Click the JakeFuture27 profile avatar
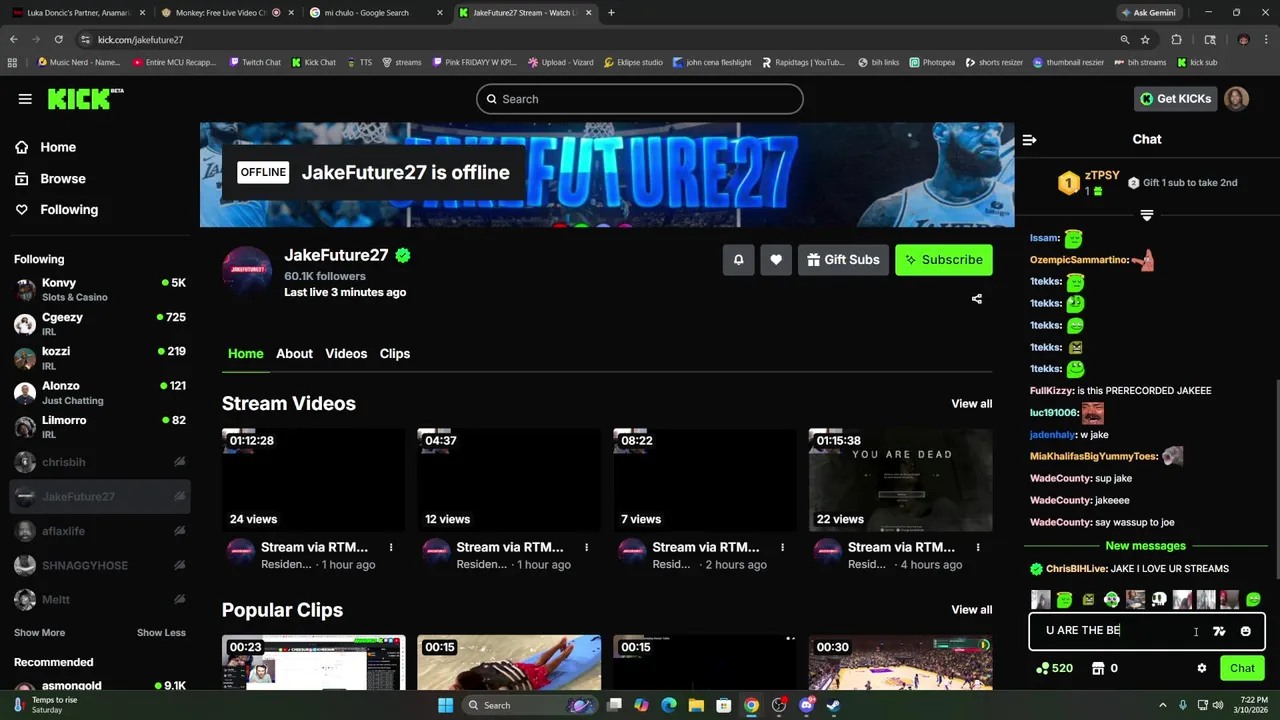 tap(247, 271)
